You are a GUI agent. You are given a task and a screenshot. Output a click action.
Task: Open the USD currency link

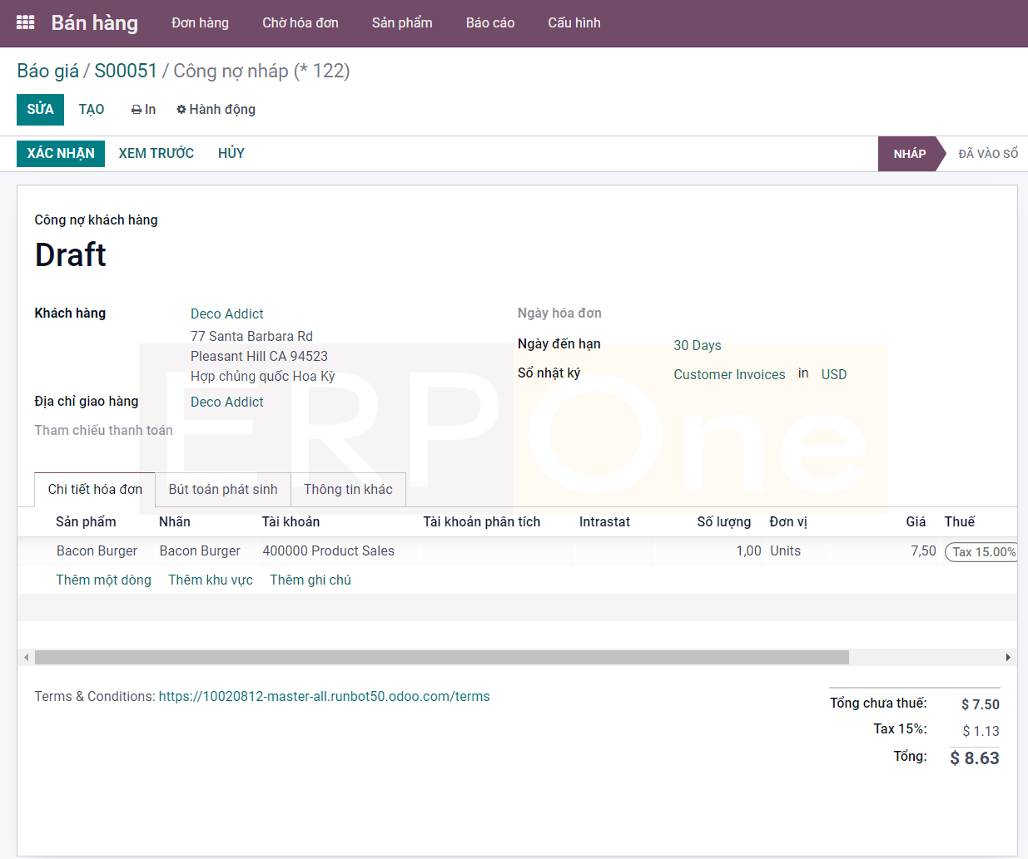[x=833, y=374]
